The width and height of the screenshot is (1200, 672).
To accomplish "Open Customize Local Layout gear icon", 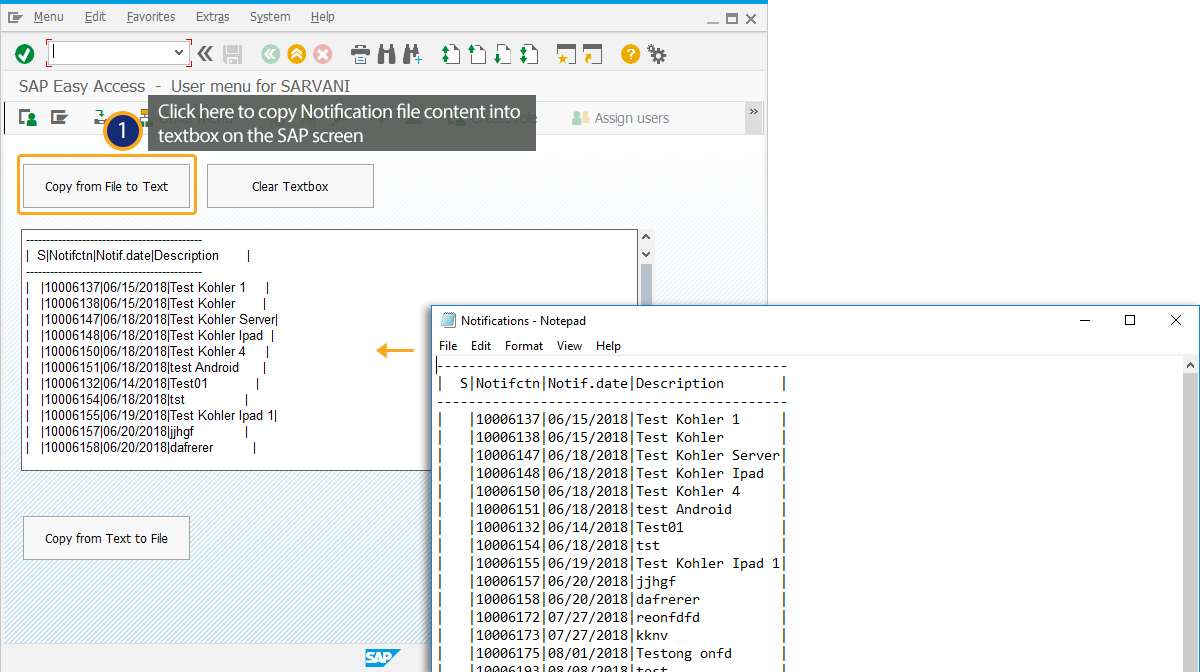I will coord(657,54).
